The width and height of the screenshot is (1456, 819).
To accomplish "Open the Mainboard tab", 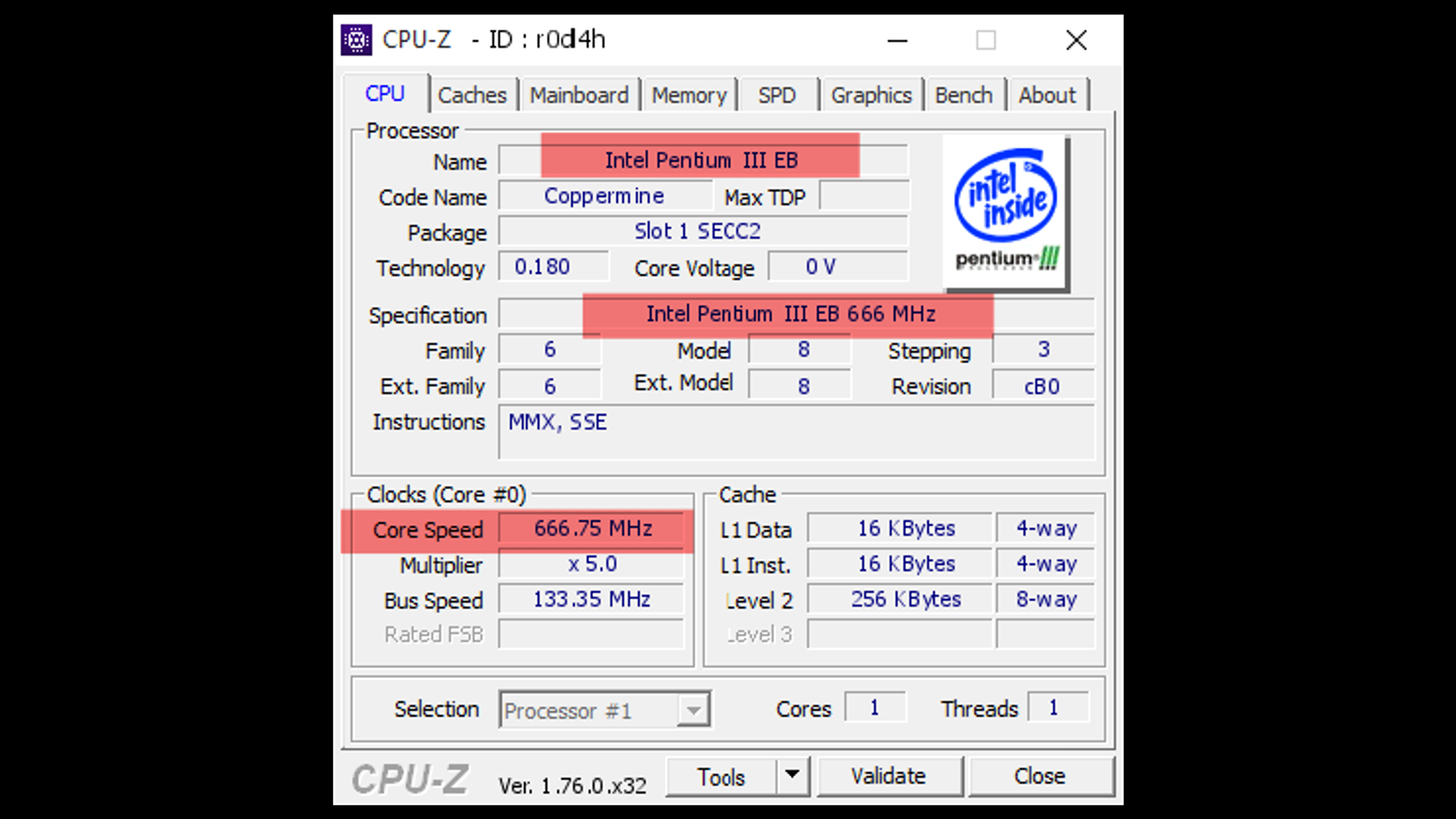I will 579,96.
